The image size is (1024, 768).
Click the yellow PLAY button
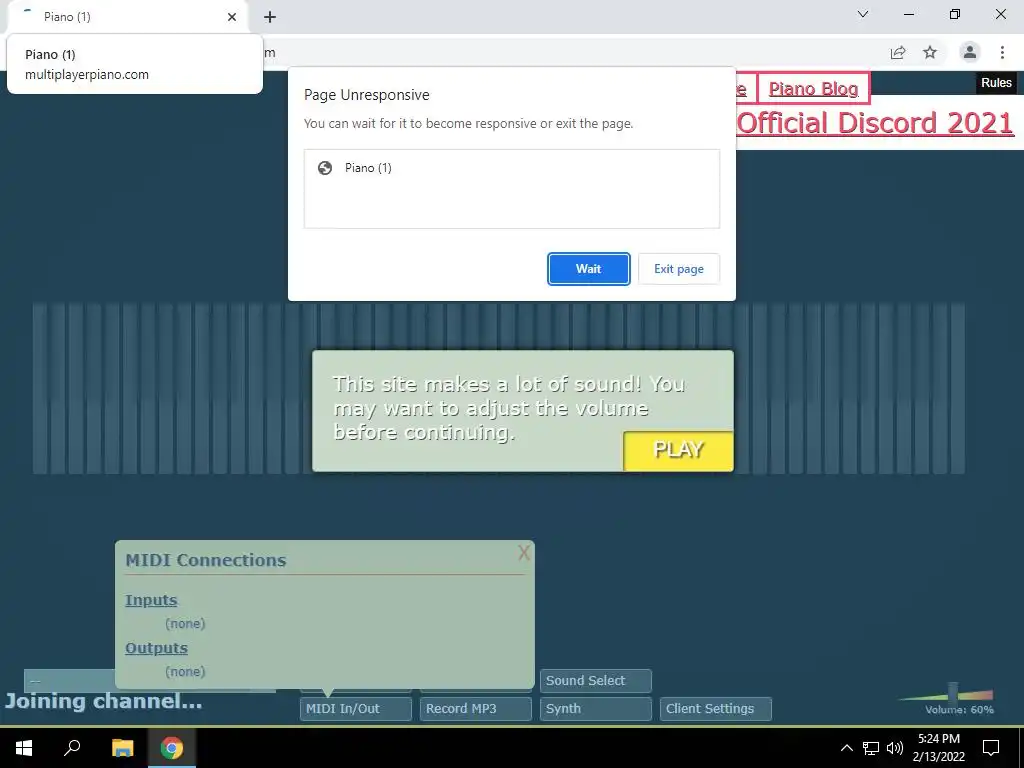(678, 451)
